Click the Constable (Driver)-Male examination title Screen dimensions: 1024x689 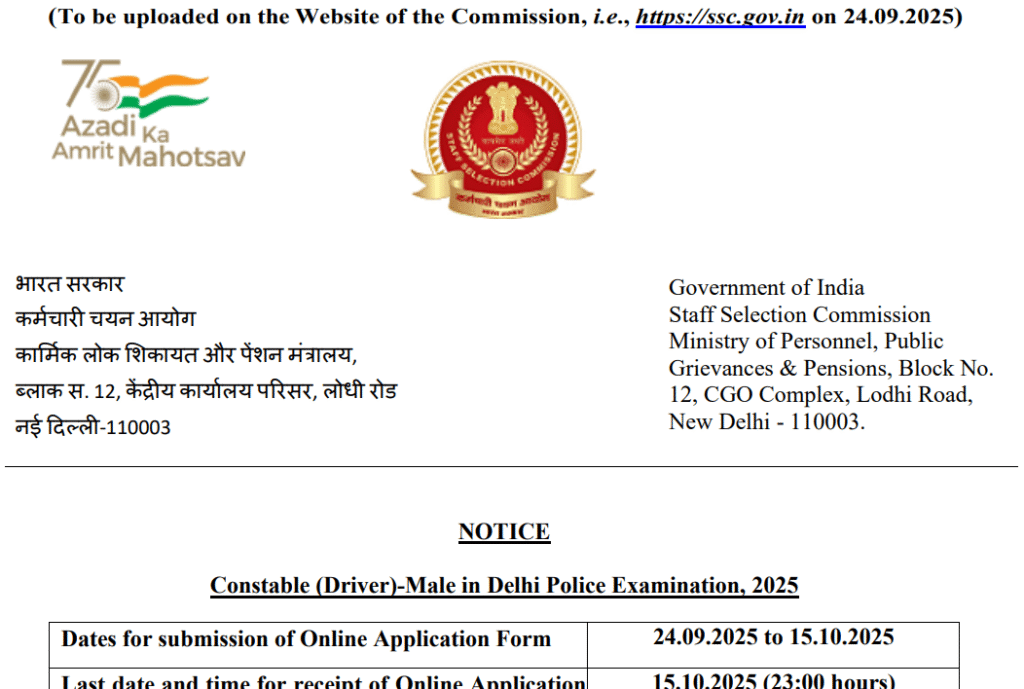(x=504, y=585)
